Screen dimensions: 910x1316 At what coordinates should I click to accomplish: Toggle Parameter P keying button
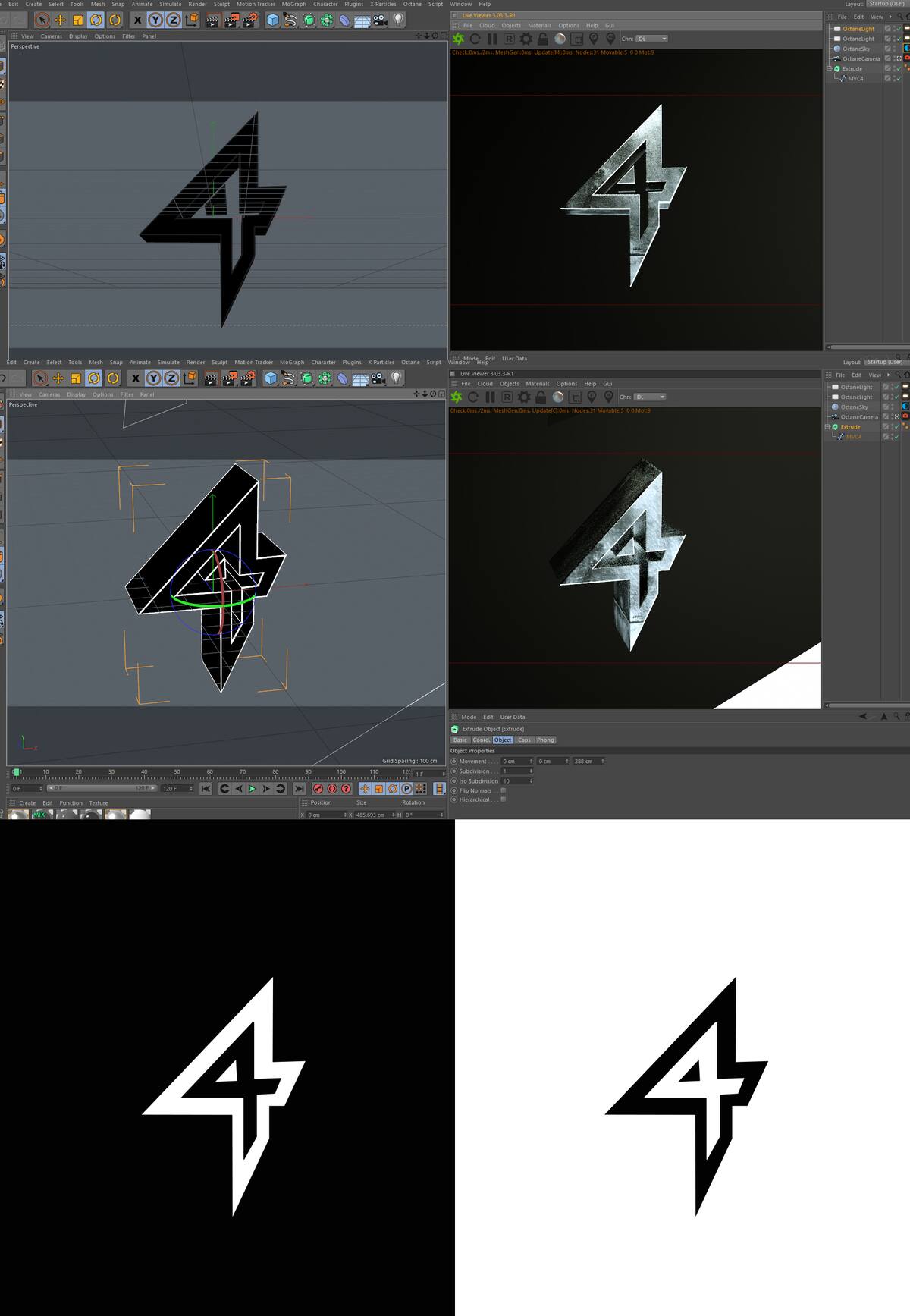point(406,789)
